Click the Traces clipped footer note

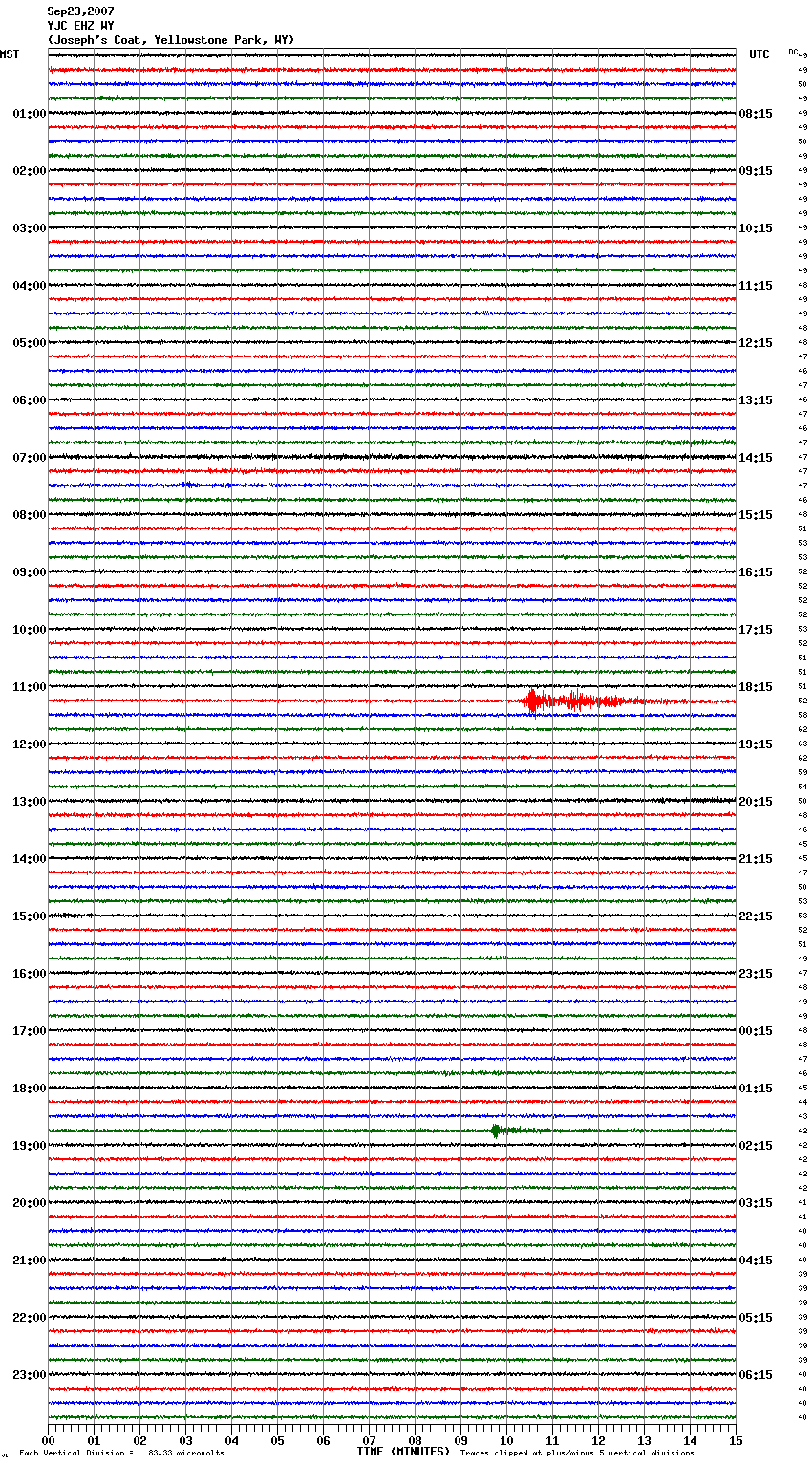pos(577,1454)
